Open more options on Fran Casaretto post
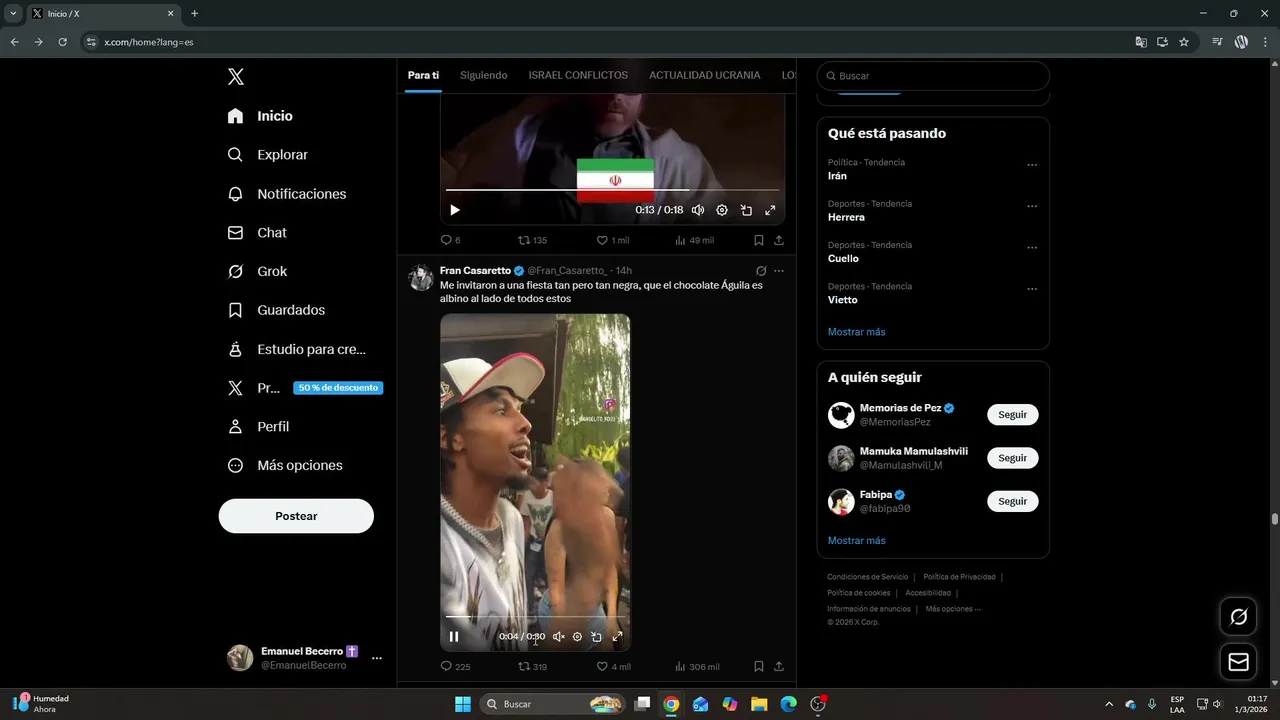Screen dimensions: 1280x720 [779, 271]
